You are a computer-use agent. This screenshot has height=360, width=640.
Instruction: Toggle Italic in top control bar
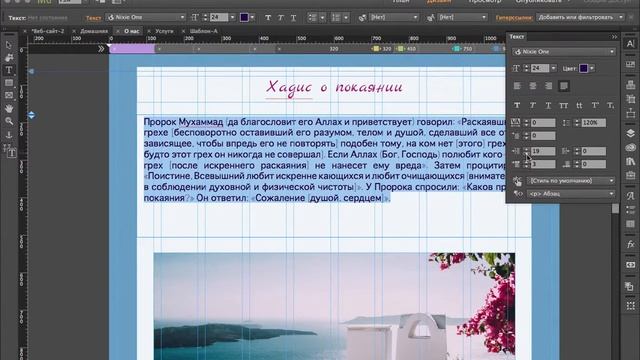point(280,18)
